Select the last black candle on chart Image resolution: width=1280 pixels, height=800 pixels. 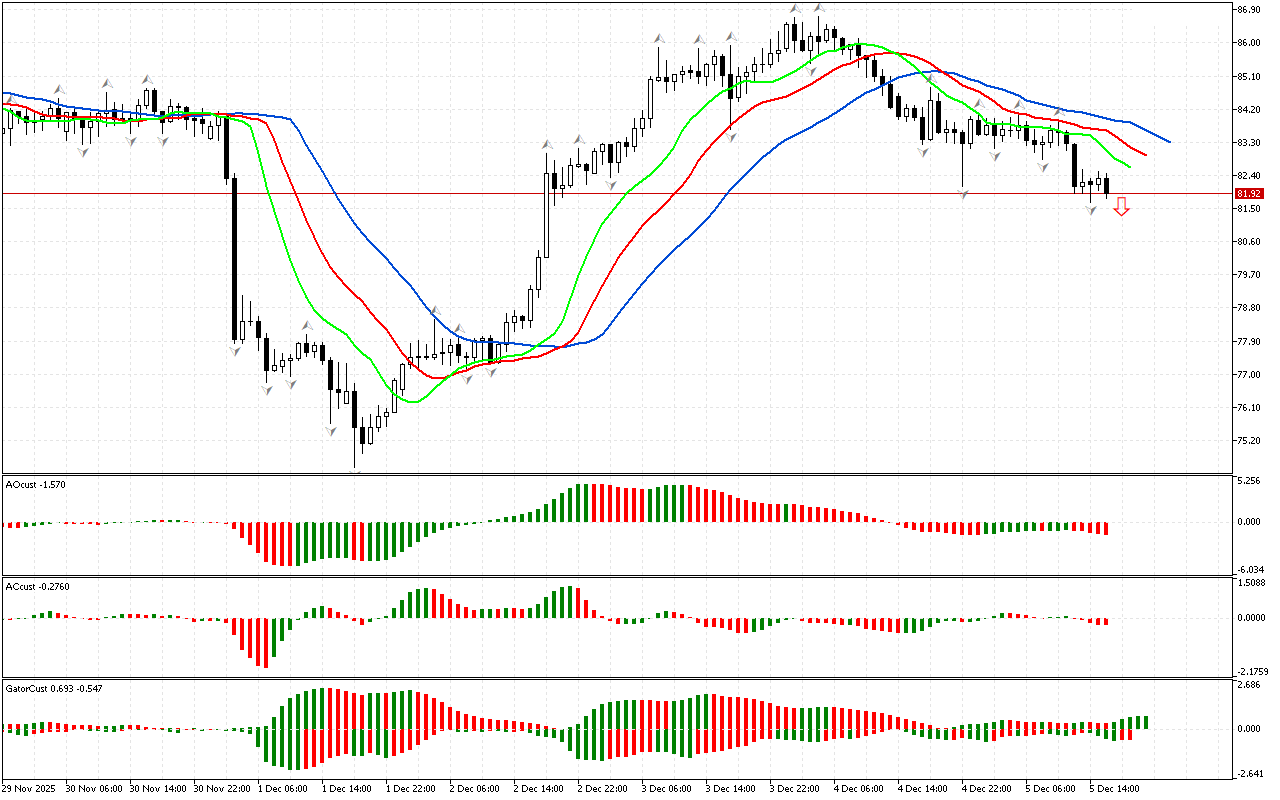1107,185
